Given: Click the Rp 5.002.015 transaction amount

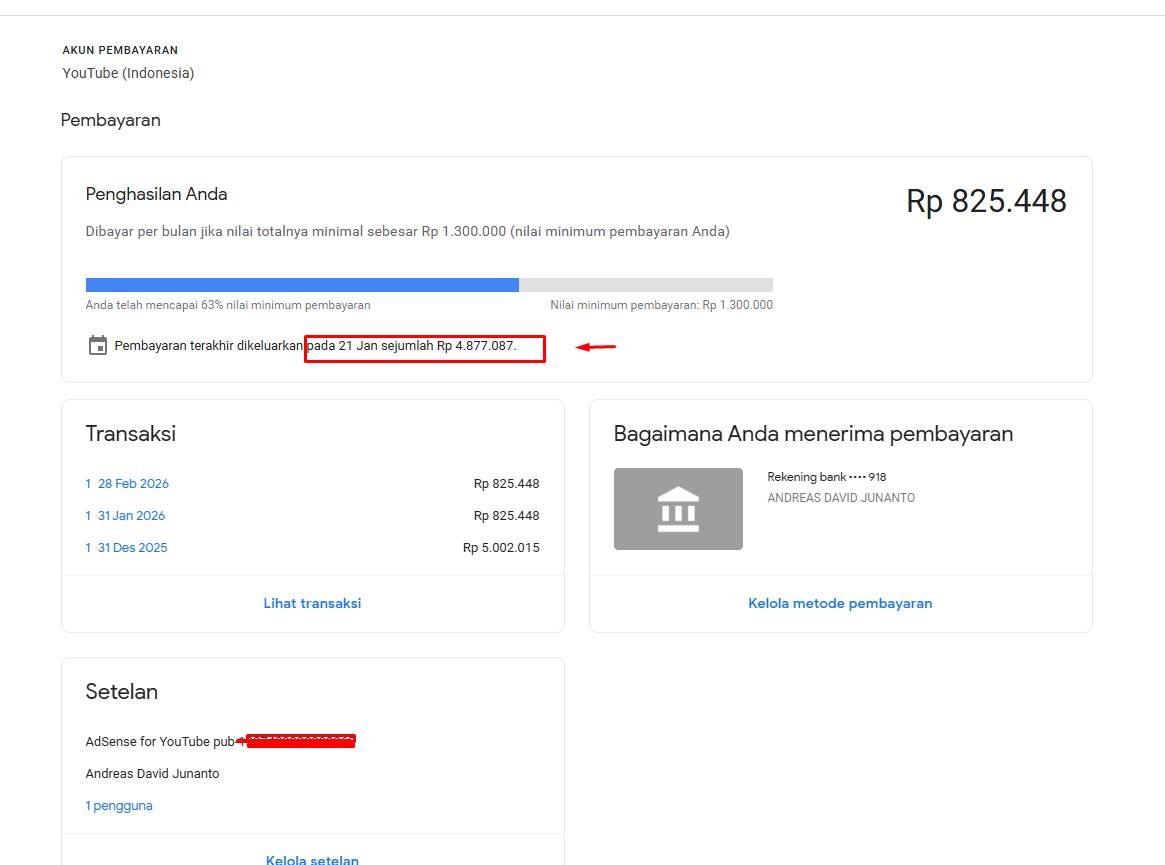Looking at the screenshot, I should pos(501,548).
